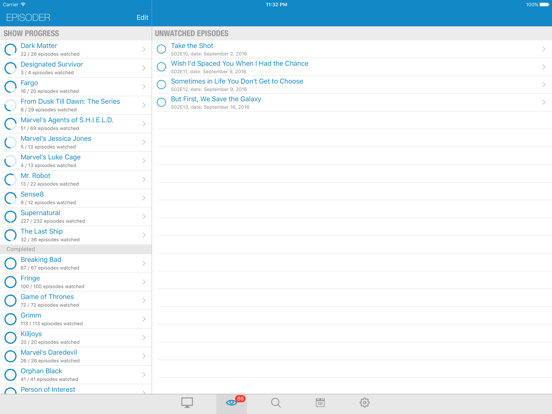Click '227 / 232 episodes watched' text
552x414 pixels.
point(53,221)
